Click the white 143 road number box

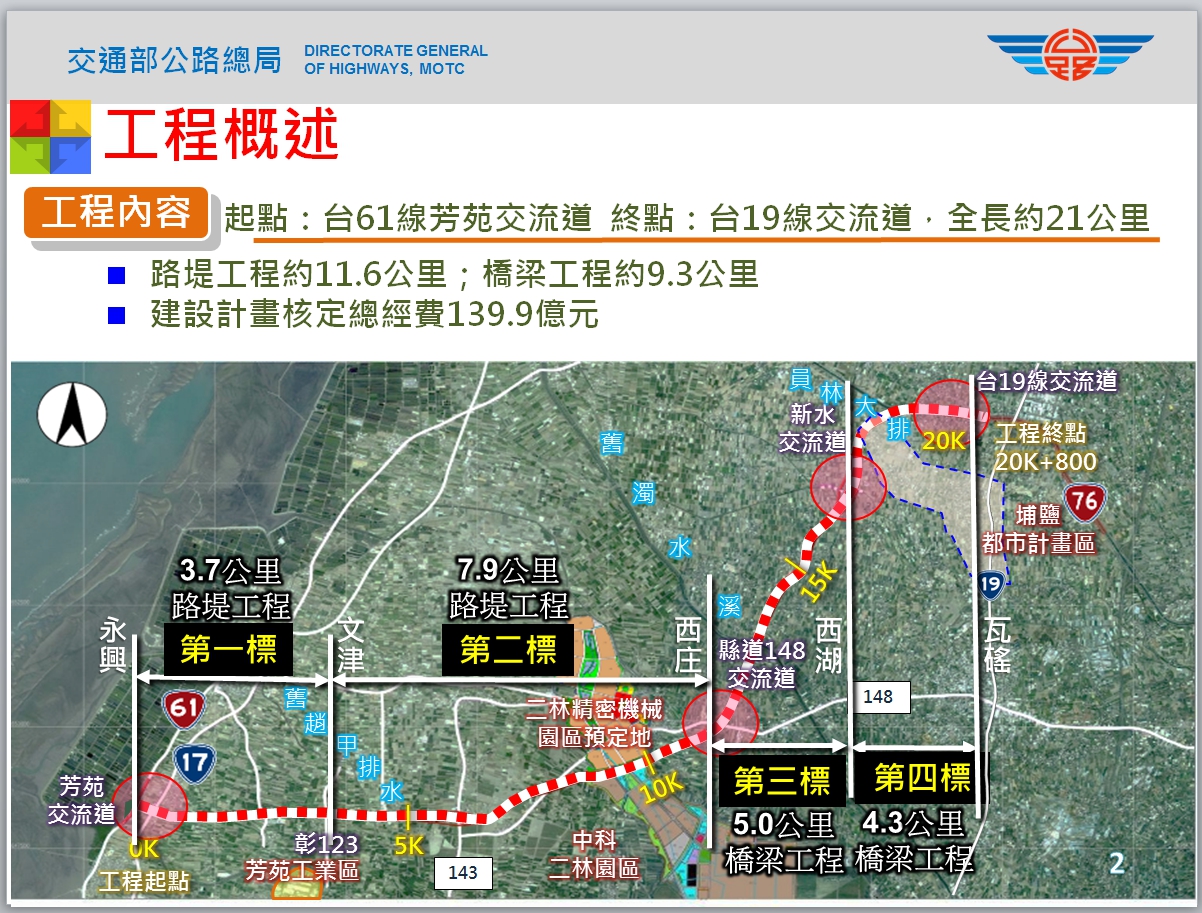click(x=463, y=873)
